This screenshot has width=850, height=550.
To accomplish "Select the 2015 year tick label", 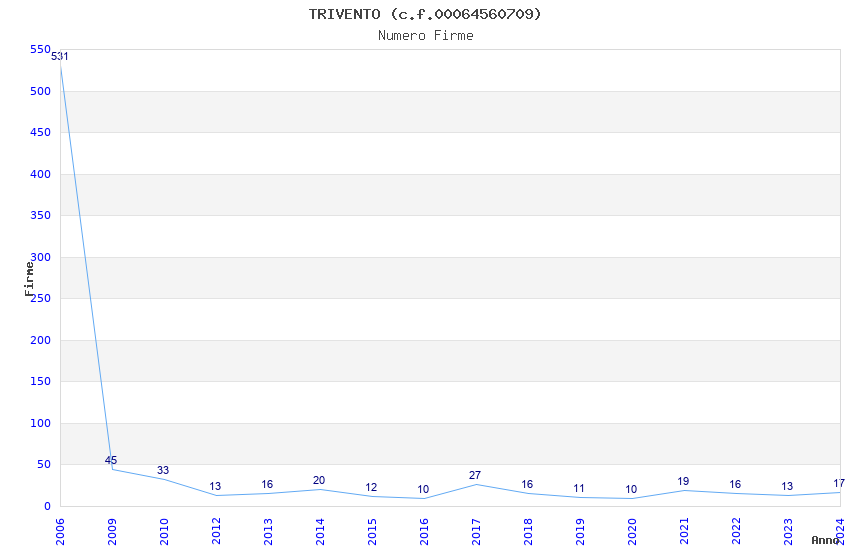I will [x=372, y=532].
